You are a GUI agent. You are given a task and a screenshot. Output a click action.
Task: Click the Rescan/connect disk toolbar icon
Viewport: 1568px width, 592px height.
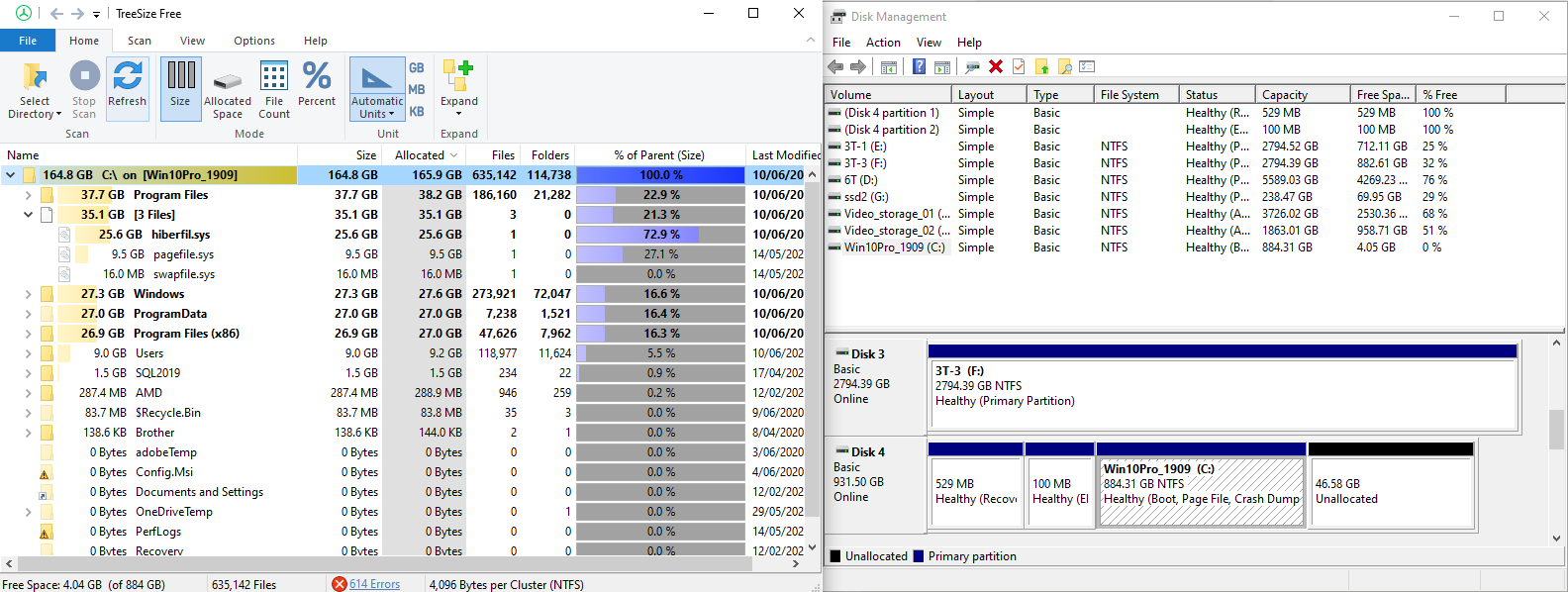(972, 66)
